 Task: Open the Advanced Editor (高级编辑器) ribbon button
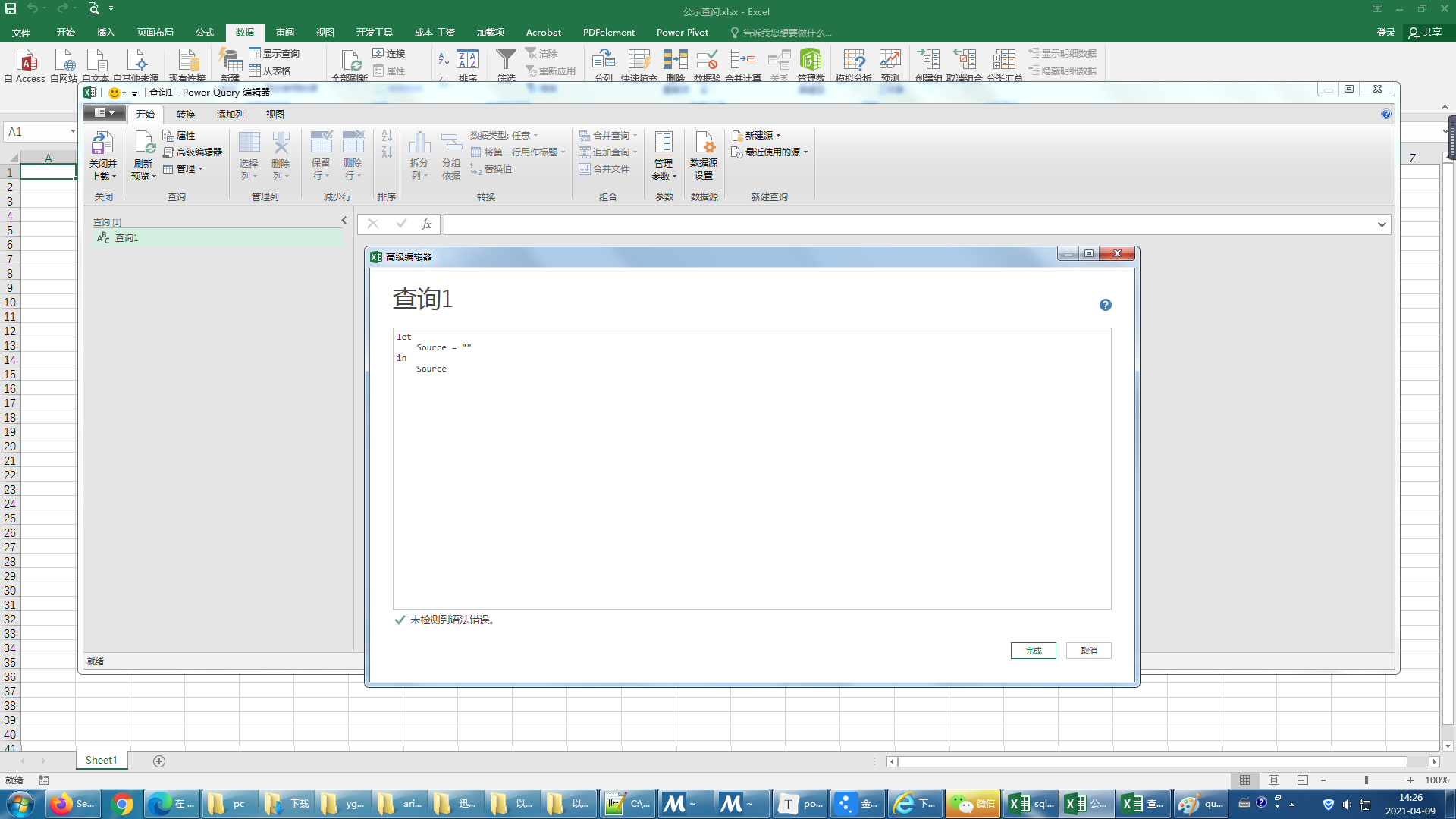193,152
